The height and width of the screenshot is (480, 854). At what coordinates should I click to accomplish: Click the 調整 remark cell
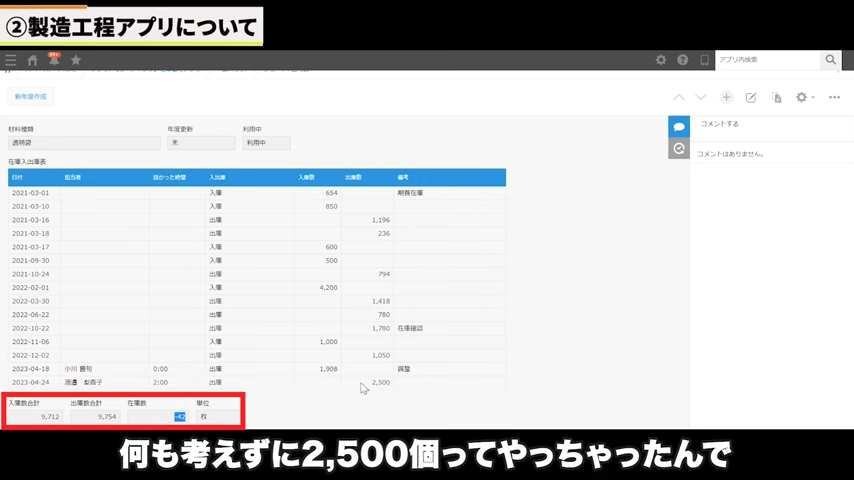click(450, 369)
